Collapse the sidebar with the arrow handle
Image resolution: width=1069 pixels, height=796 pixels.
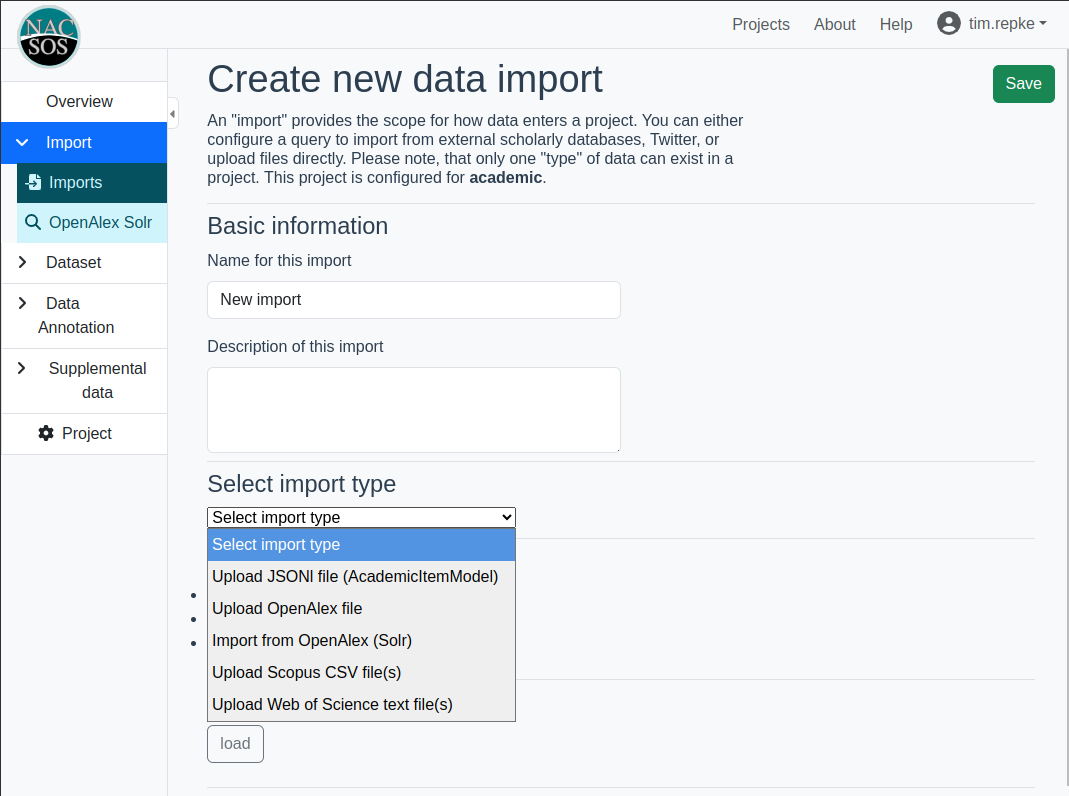[173, 114]
